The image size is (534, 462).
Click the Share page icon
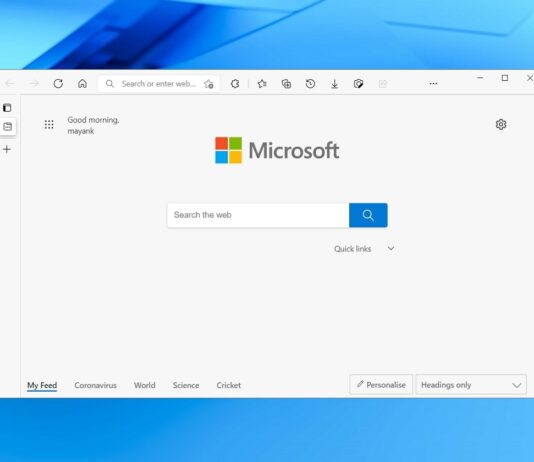[x=383, y=84]
